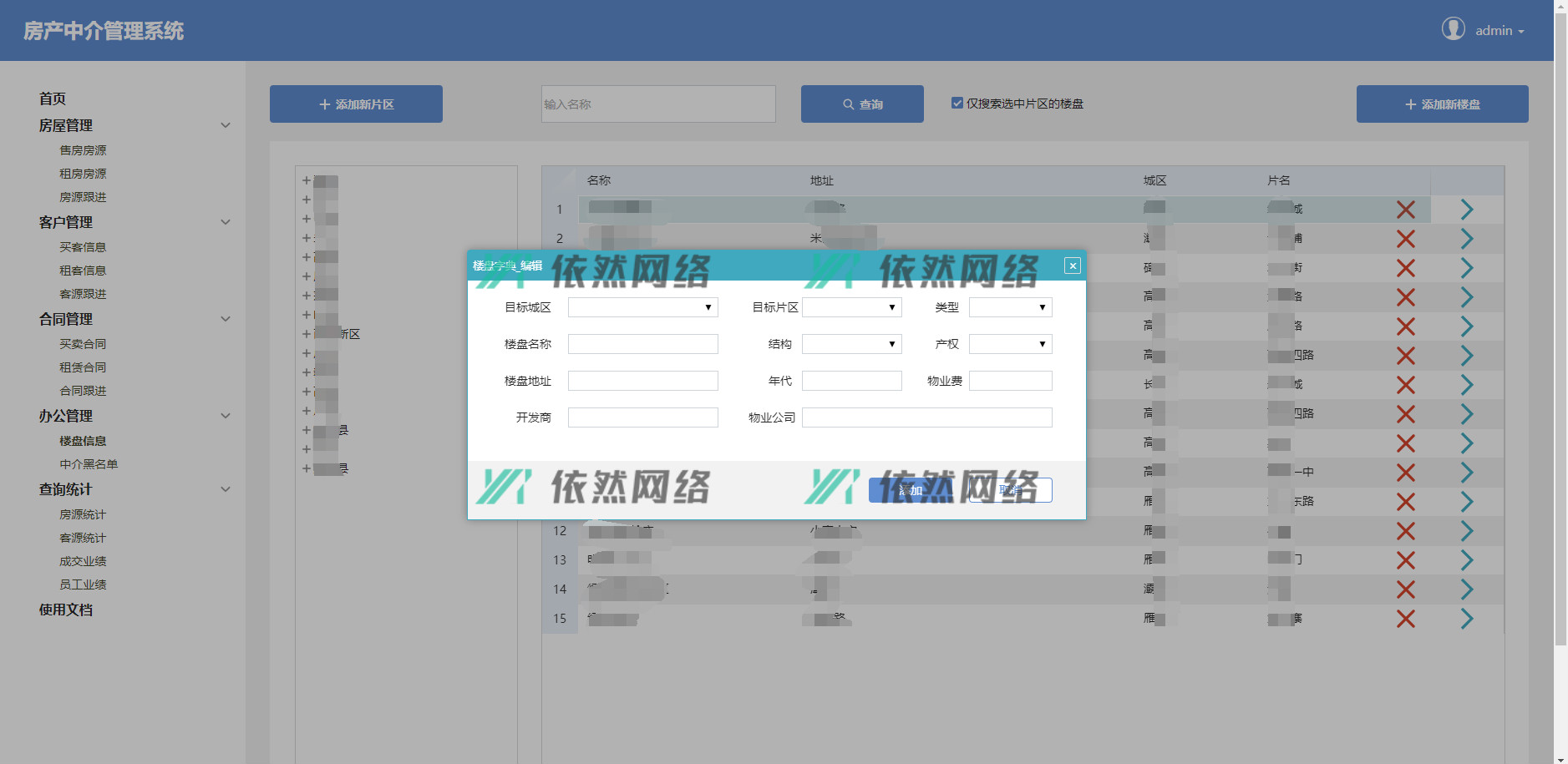
Task: Open the 目标城区 dropdown
Action: [642, 307]
